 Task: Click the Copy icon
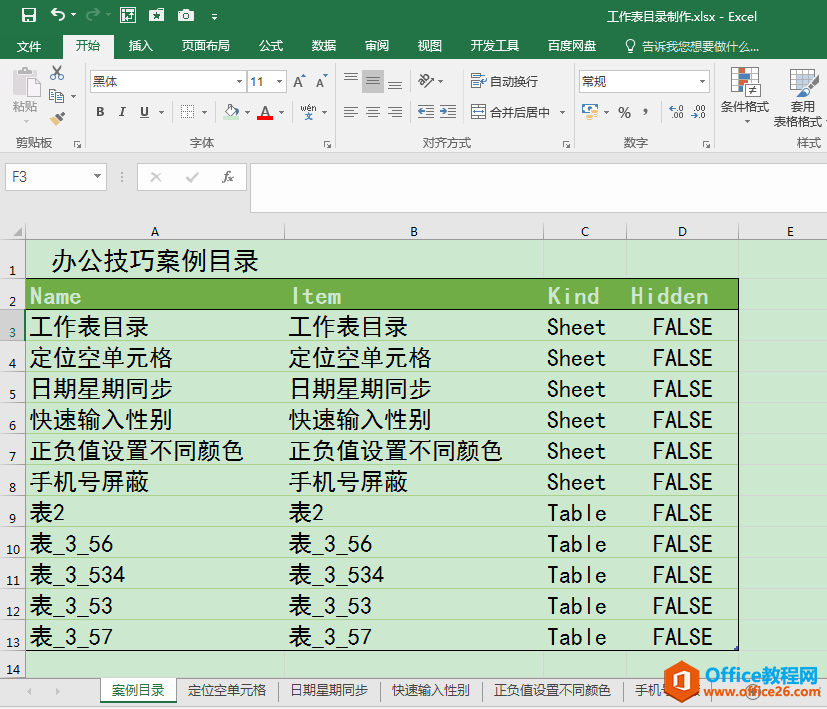56,96
